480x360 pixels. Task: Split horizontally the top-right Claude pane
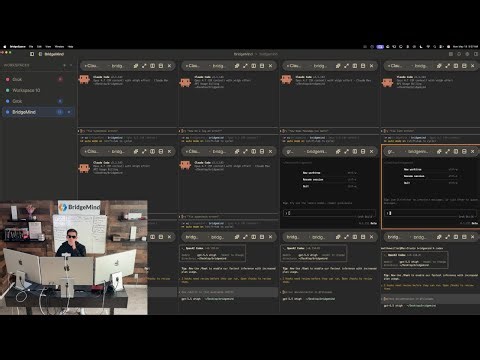coord(464,66)
